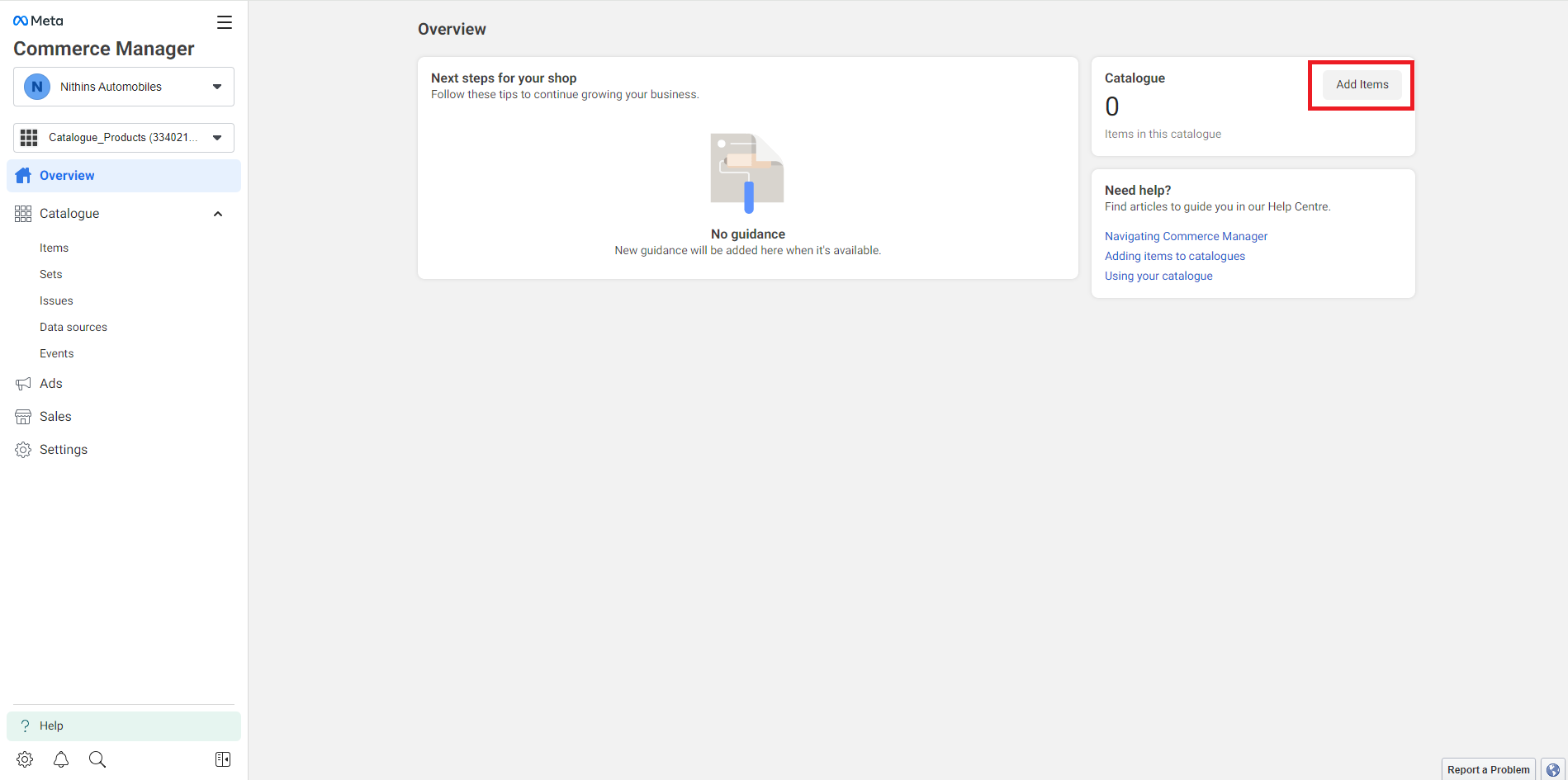
Task: Click the Meta logo
Action: 38,21
